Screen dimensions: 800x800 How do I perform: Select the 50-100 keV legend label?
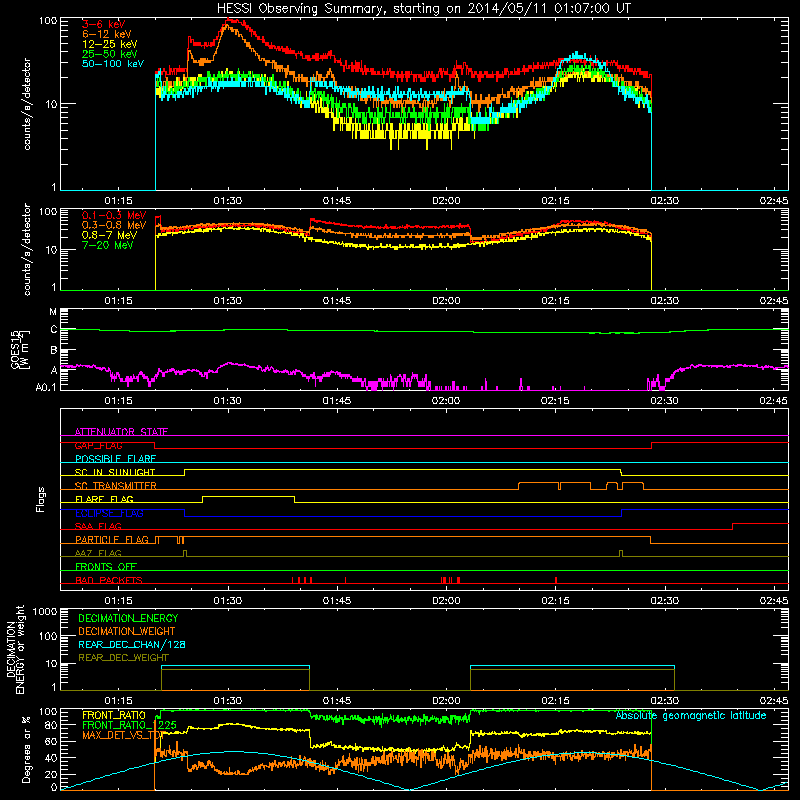tap(113, 64)
